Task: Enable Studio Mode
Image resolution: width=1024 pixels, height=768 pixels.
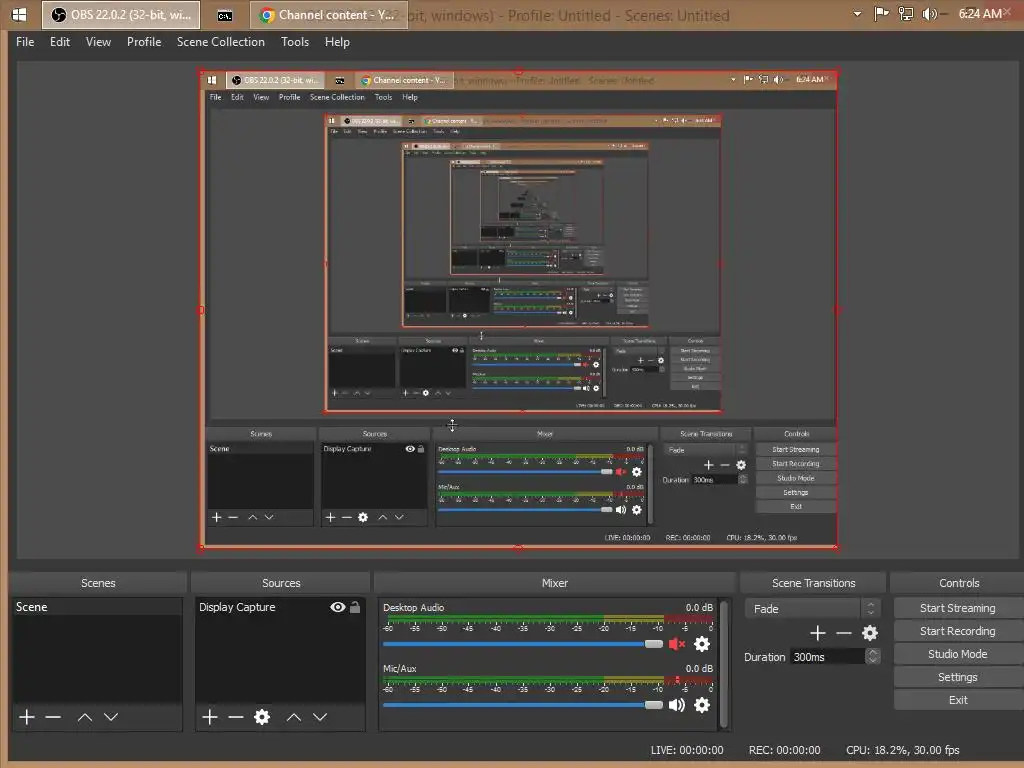Action: click(957, 654)
